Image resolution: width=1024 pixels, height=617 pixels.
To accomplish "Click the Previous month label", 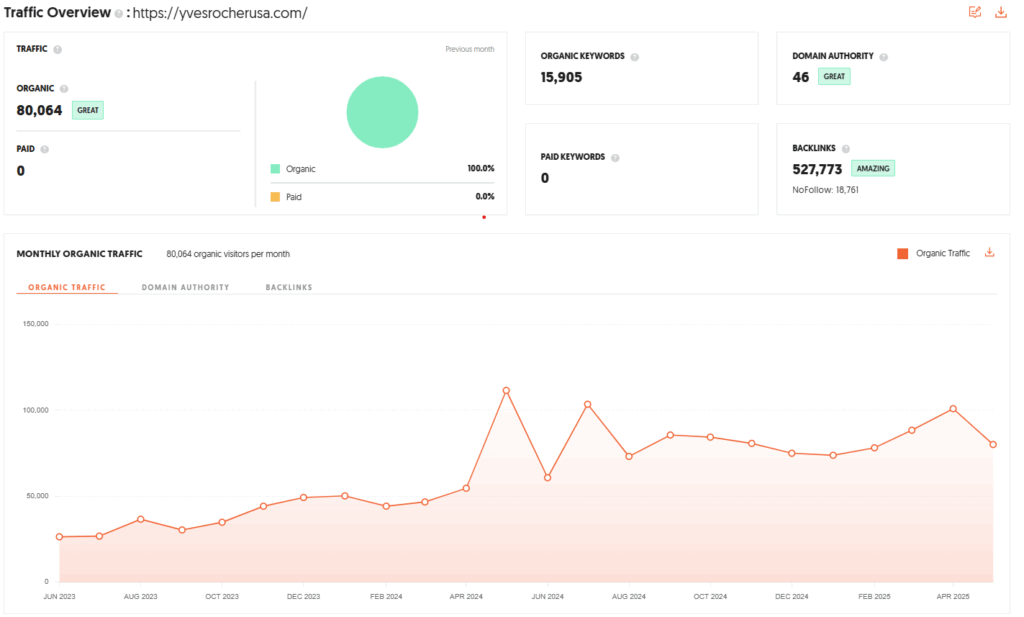I will 470,50.
